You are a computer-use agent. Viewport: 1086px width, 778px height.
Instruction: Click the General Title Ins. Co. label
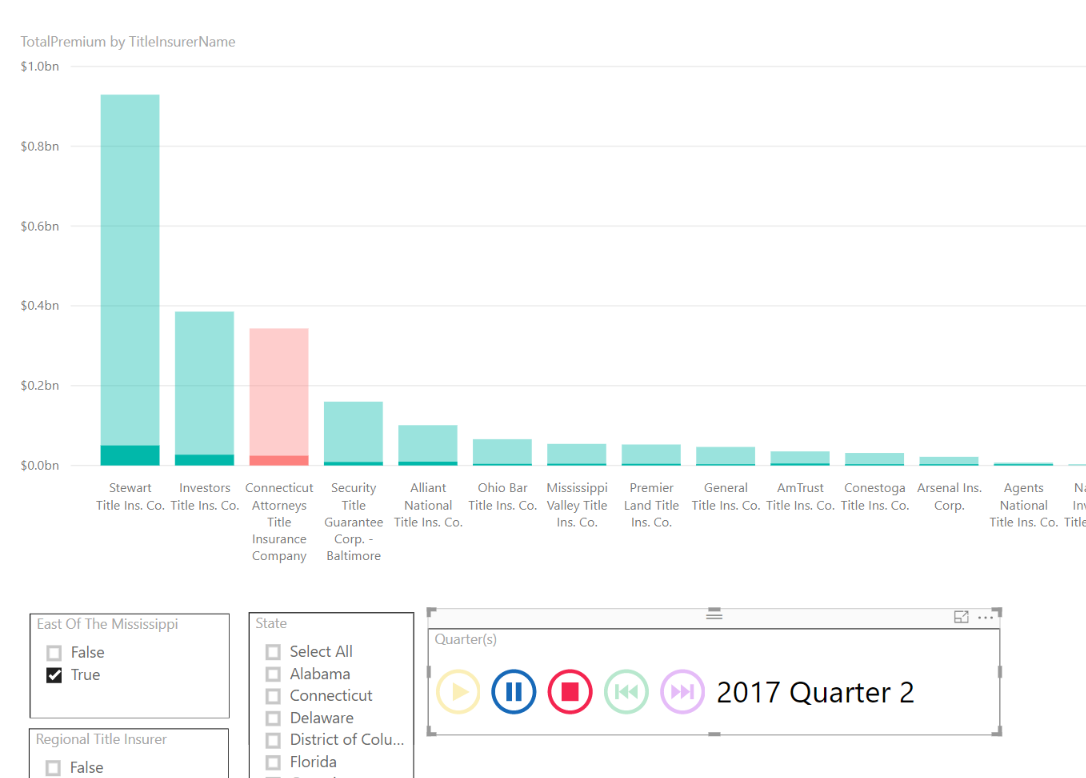coord(726,497)
